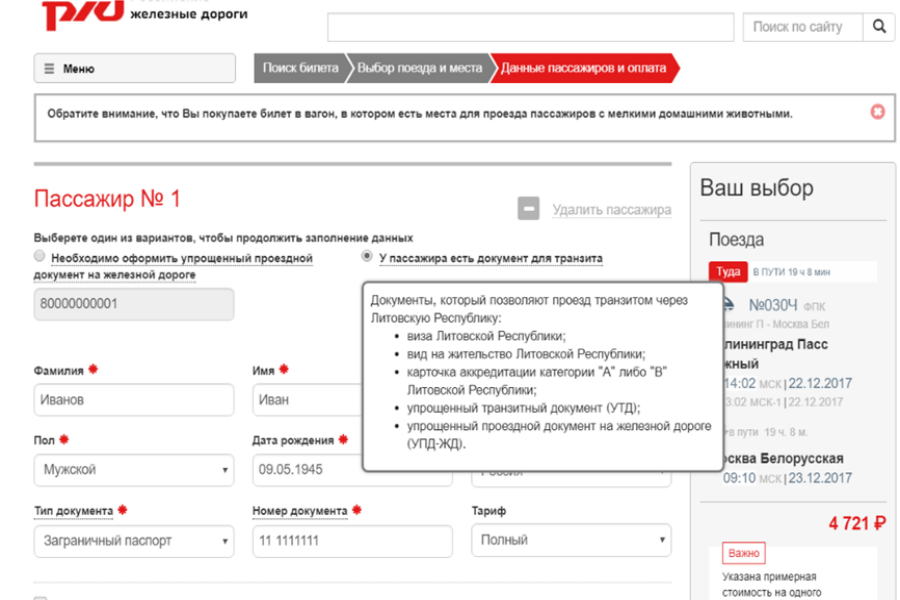Go to Поиск билета step
Screen dimensions: 900x600
[300, 68]
